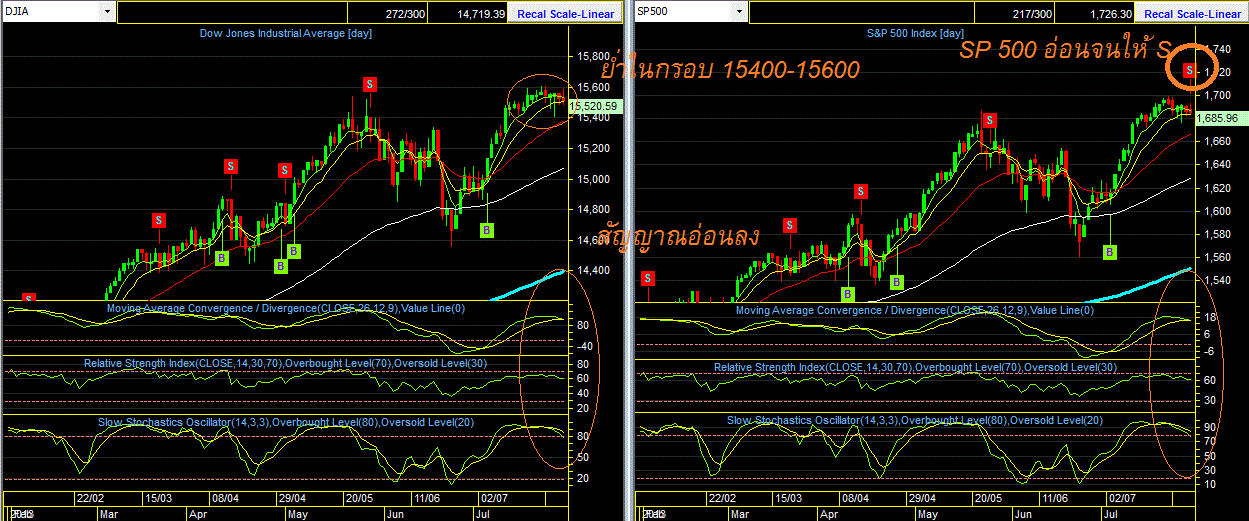Click the 11/06 date label on the DJIA time axis
Viewport: 1249px width, 521px height.
pos(425,496)
